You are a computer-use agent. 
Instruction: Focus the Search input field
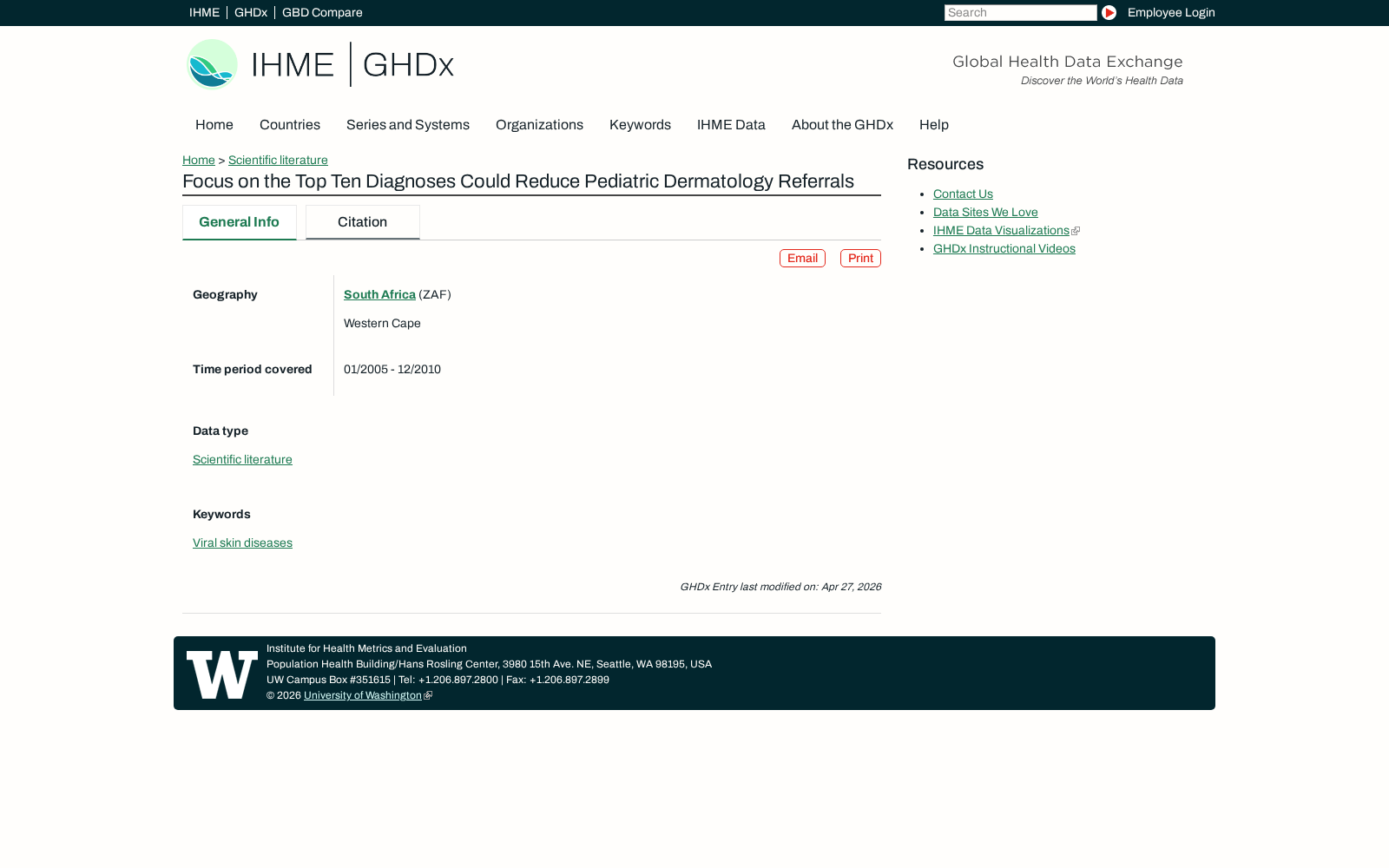tap(1020, 13)
